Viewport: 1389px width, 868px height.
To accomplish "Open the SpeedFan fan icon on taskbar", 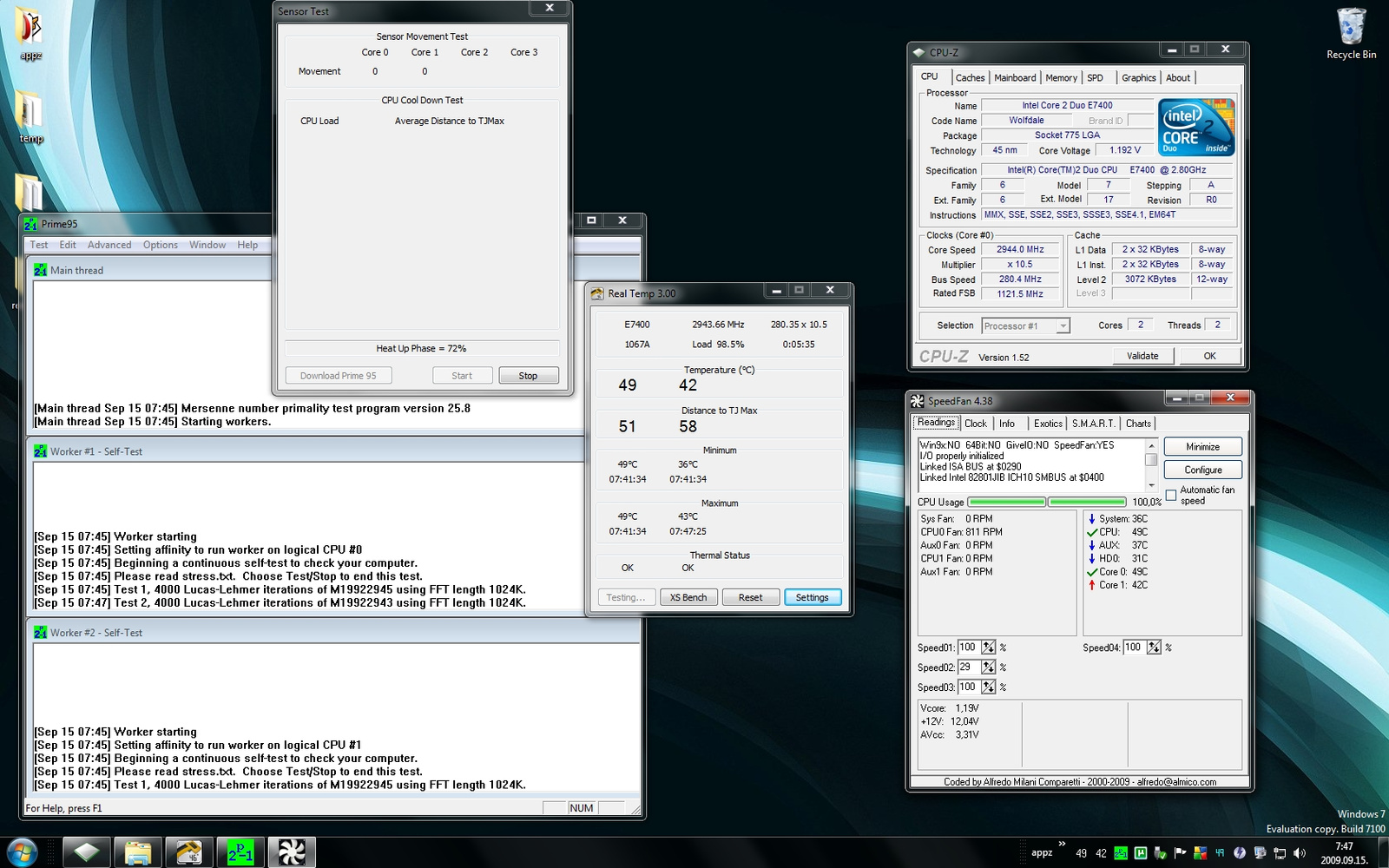I will 292,852.
